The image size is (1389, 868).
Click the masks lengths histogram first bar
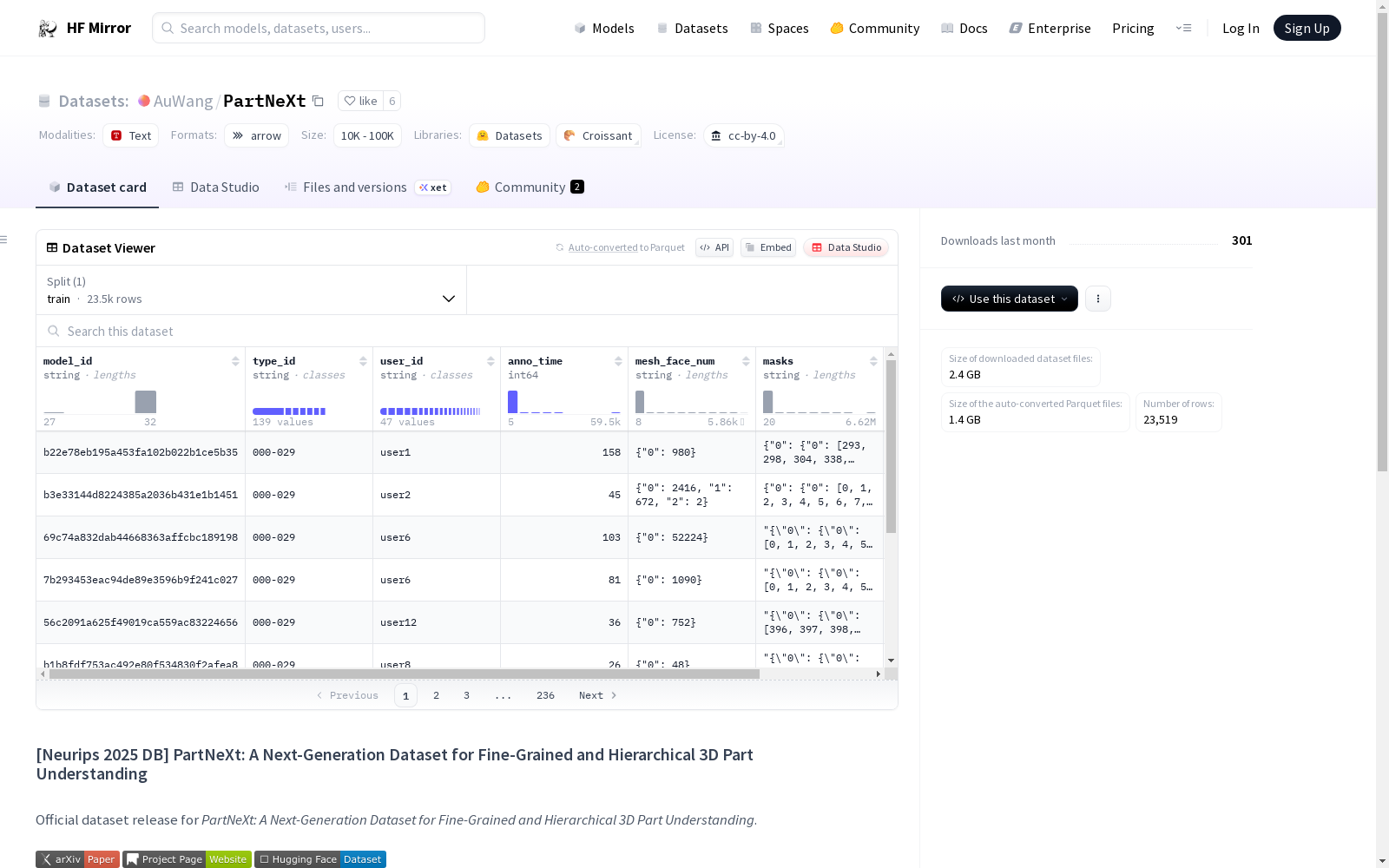[767, 402]
